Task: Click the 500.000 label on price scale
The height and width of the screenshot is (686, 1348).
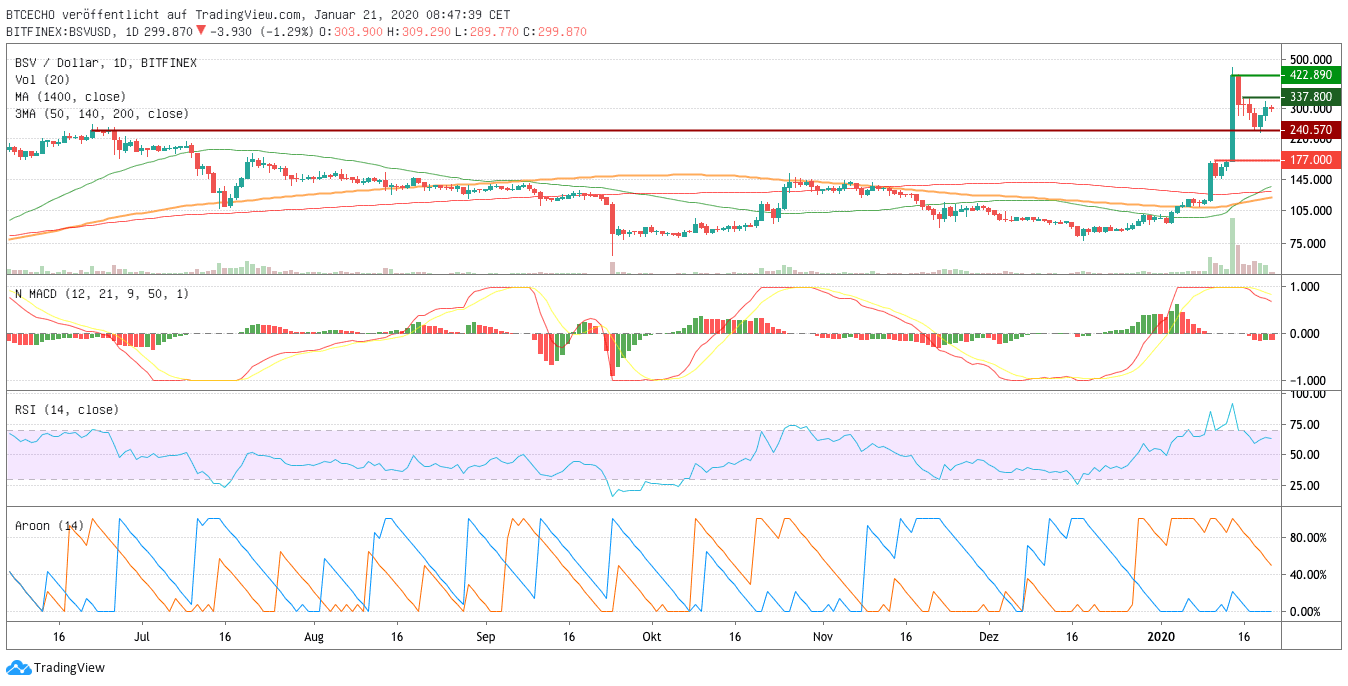Action: click(x=1310, y=60)
